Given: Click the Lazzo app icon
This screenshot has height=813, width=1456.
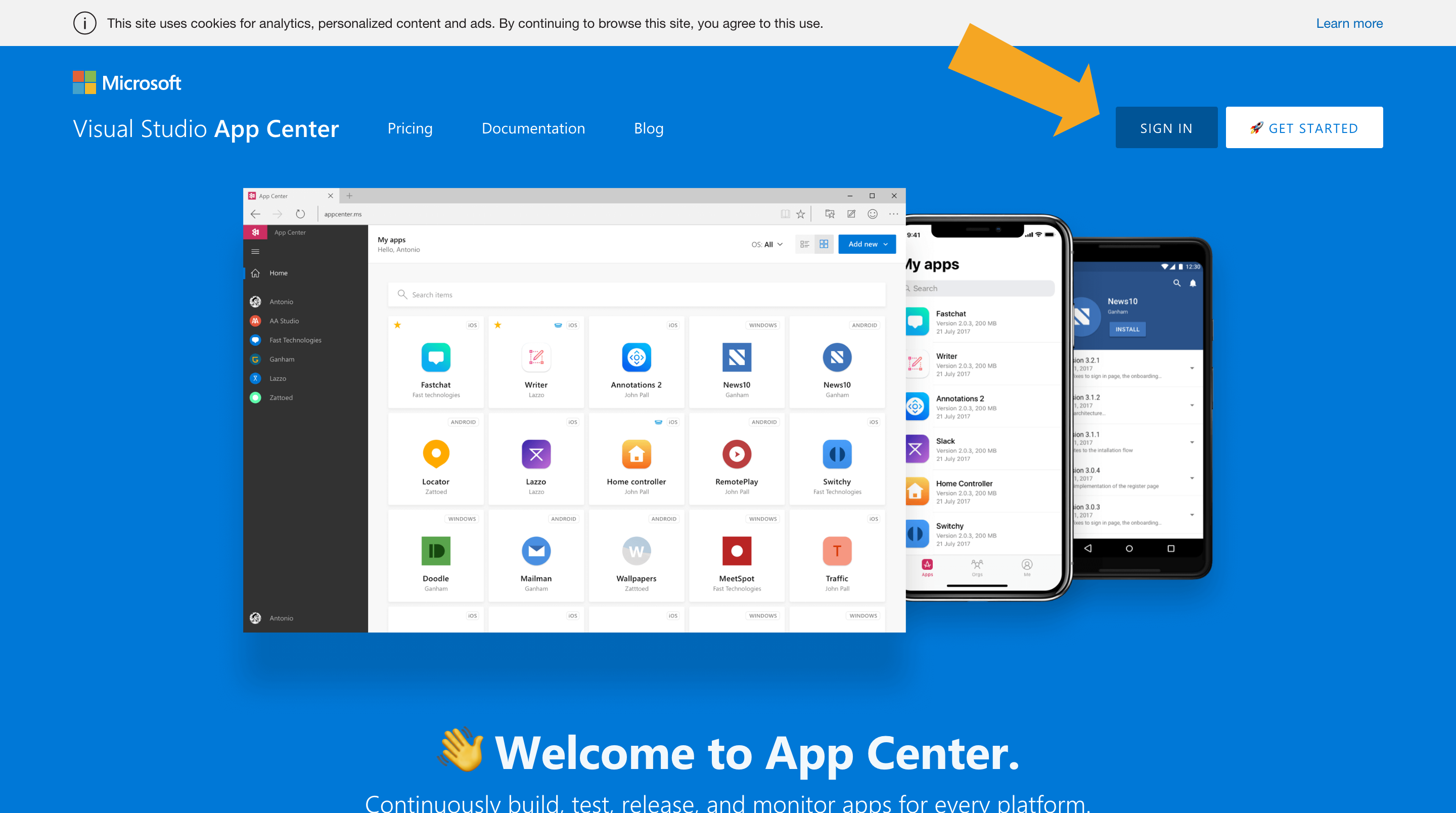Looking at the screenshot, I should pyautogui.click(x=536, y=454).
